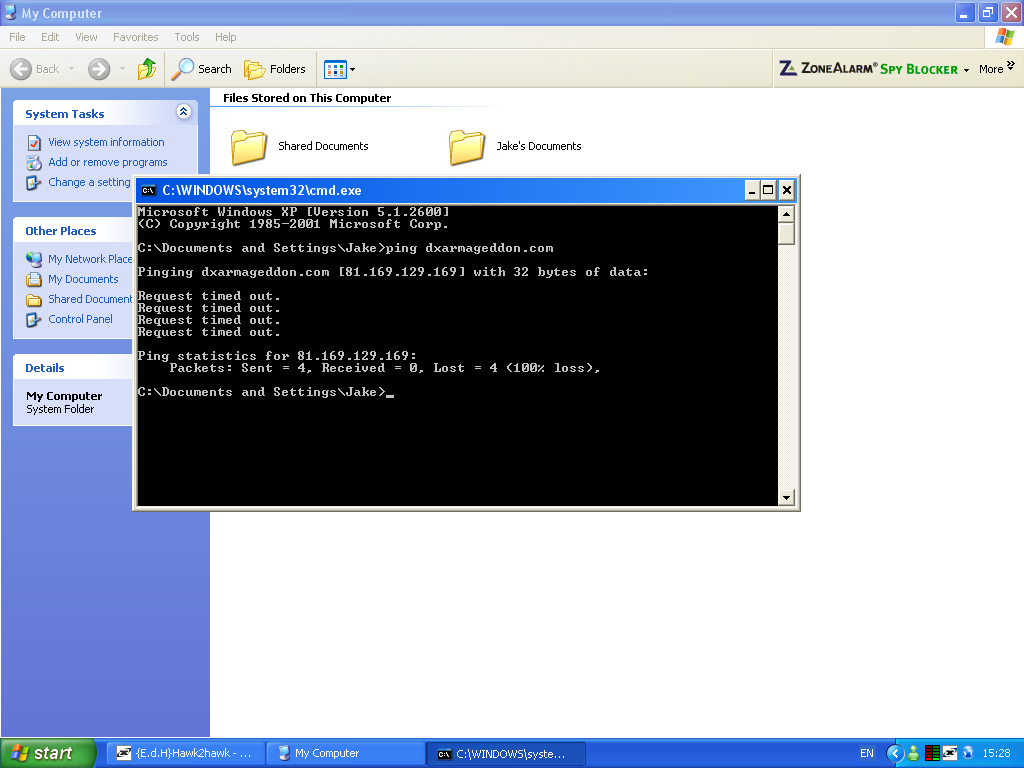Click the Add or remove programs icon
Viewport: 1024px width, 768px height.
click(34, 163)
